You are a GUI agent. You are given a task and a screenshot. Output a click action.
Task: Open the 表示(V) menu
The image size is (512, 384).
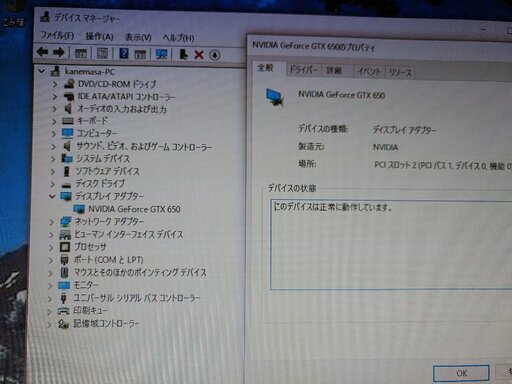click(138, 37)
